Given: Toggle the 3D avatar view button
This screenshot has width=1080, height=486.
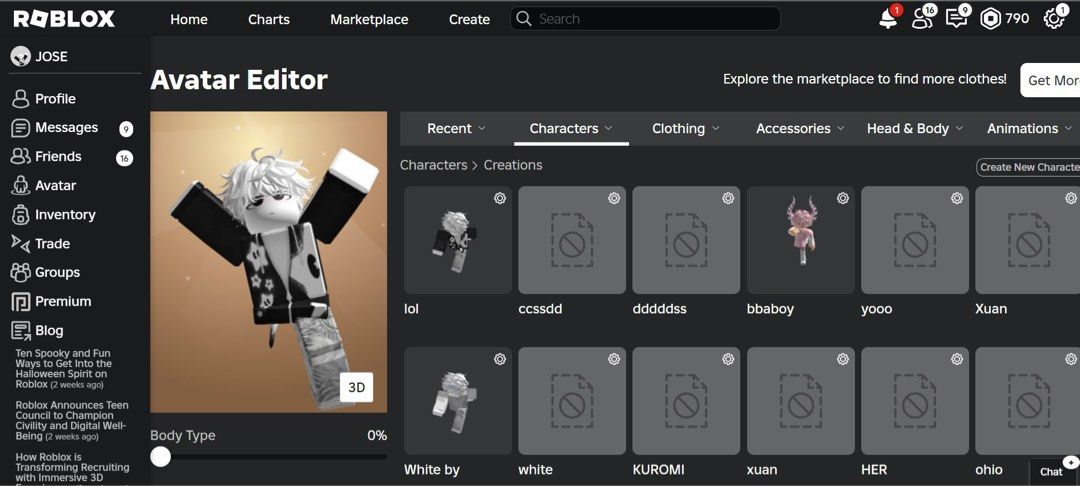Looking at the screenshot, I should (x=356, y=388).
